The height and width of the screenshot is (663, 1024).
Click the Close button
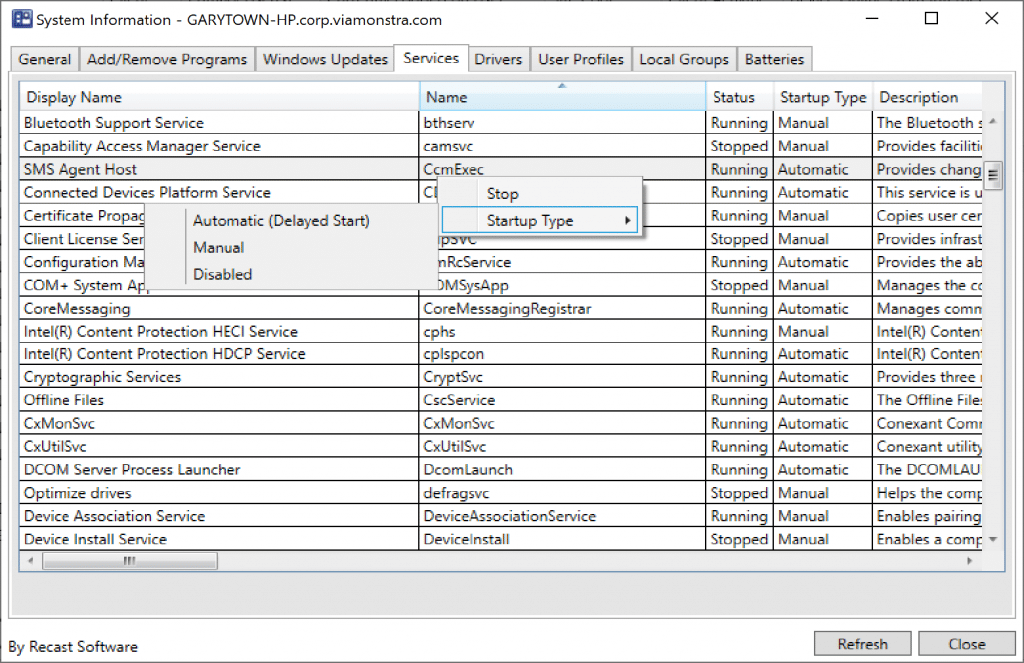[966, 643]
